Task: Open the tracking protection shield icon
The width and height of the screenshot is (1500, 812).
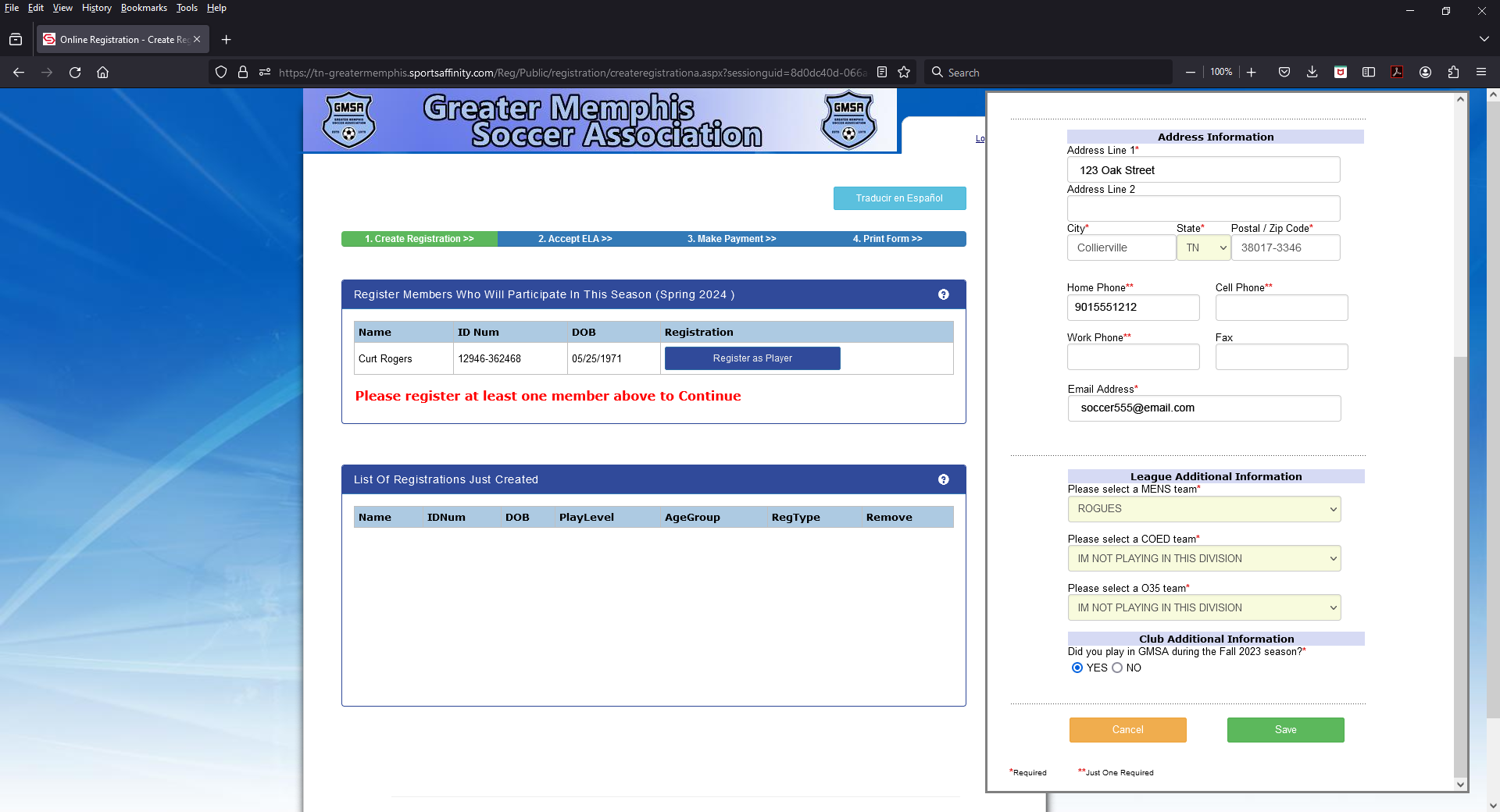Action: pos(221,72)
